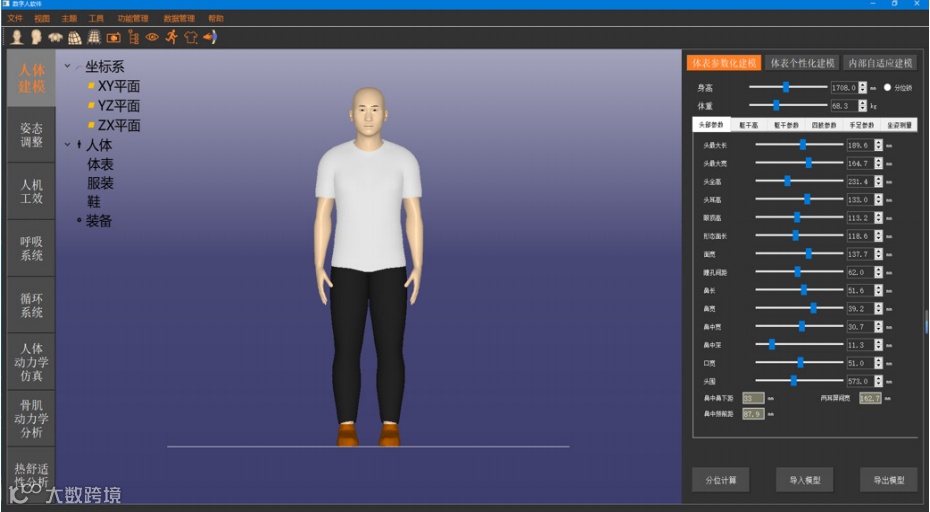Click the stepper beside value 189.6
The width and height of the screenshot is (930, 512).
(x=878, y=145)
